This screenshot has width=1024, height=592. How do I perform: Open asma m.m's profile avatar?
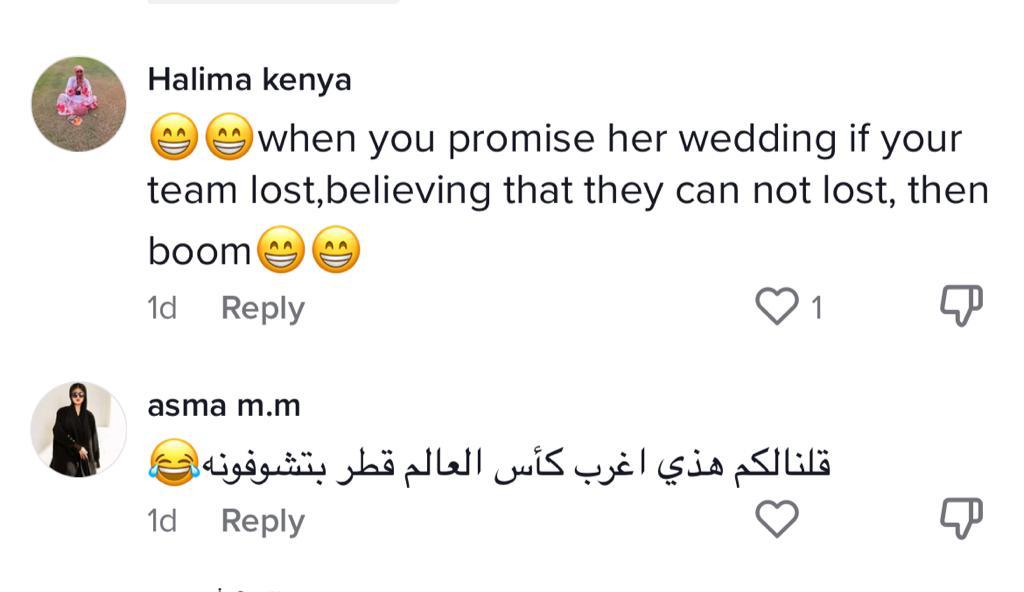pos(79,428)
